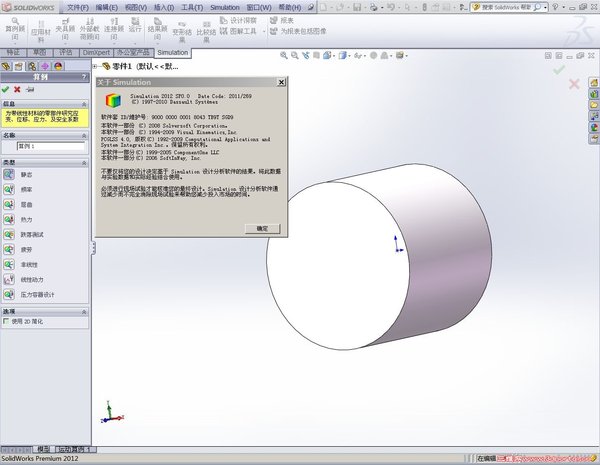Click the SolidWorks help search box
Screen dimensions: 600x465
pos(509,7)
